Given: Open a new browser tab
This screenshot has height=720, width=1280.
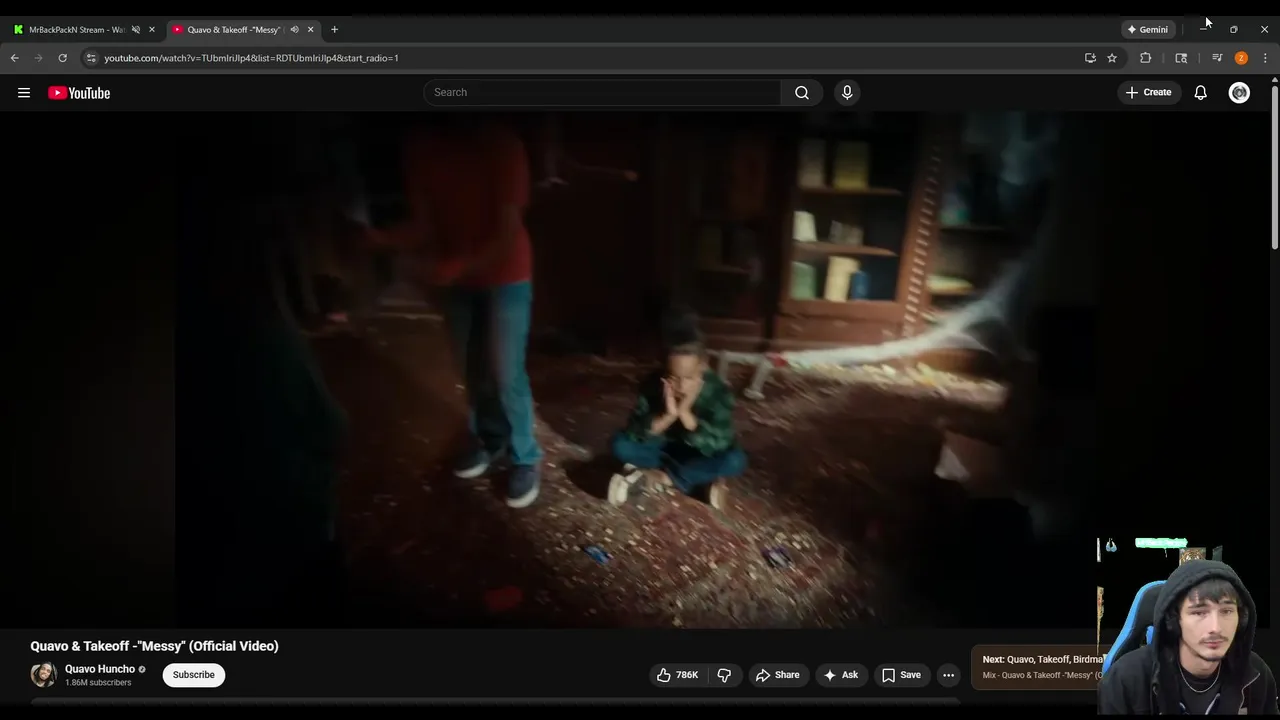Looking at the screenshot, I should [x=334, y=30].
